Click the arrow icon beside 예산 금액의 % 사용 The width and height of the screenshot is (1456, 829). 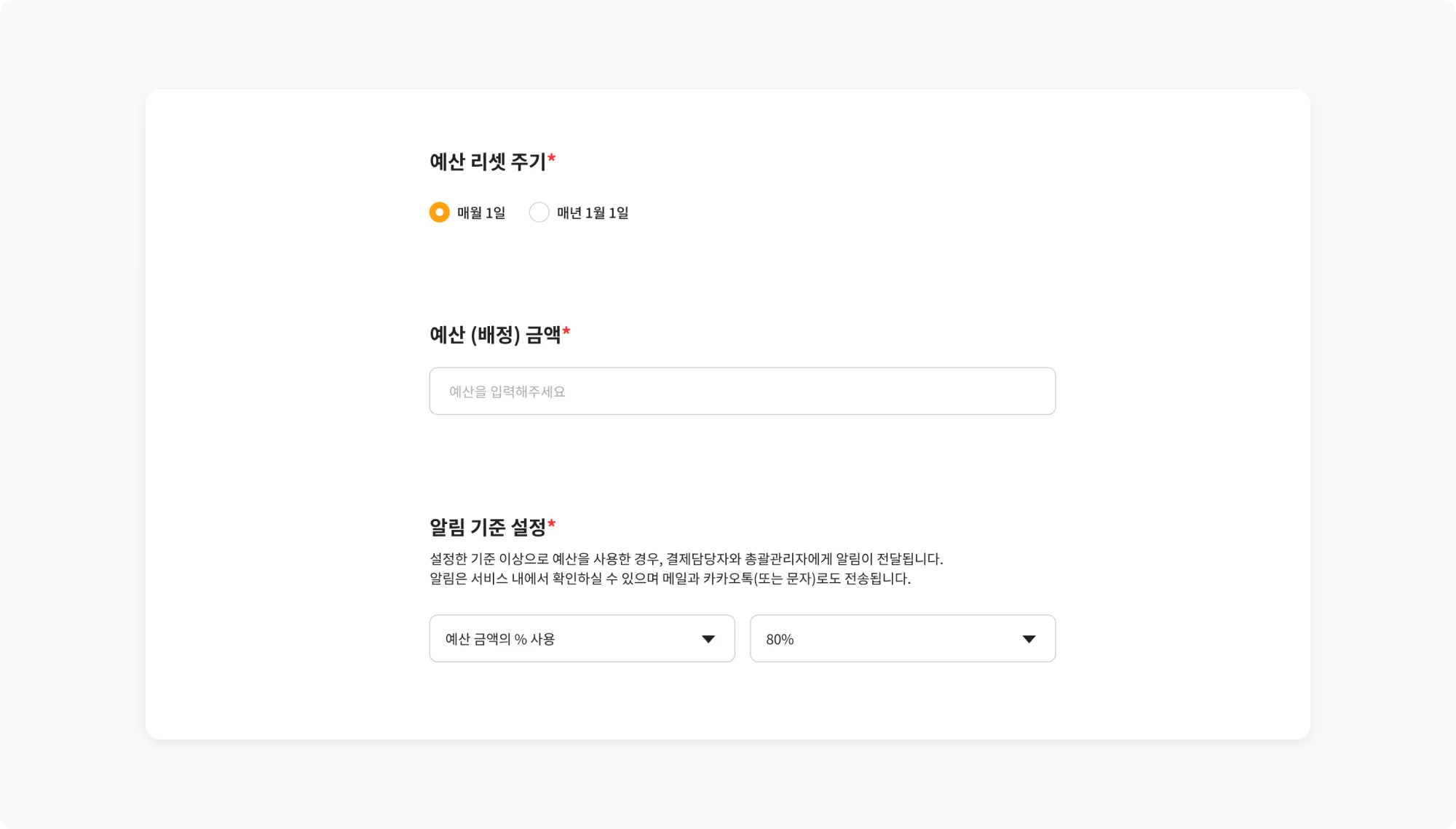(x=708, y=639)
